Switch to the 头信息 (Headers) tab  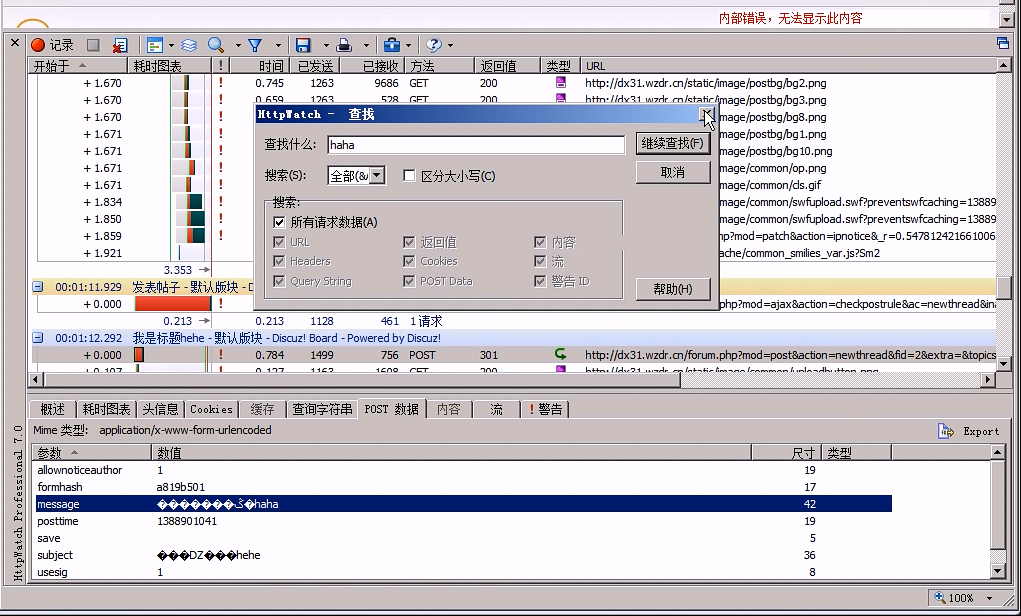(x=160, y=409)
